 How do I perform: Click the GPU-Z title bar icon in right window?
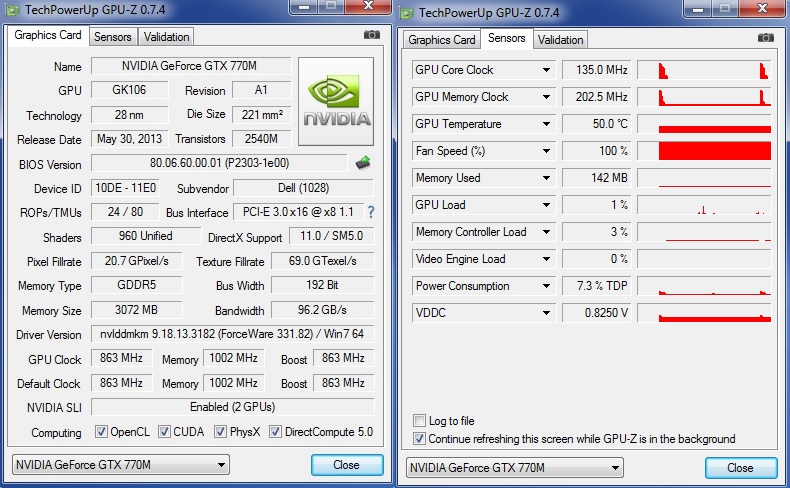[406, 13]
